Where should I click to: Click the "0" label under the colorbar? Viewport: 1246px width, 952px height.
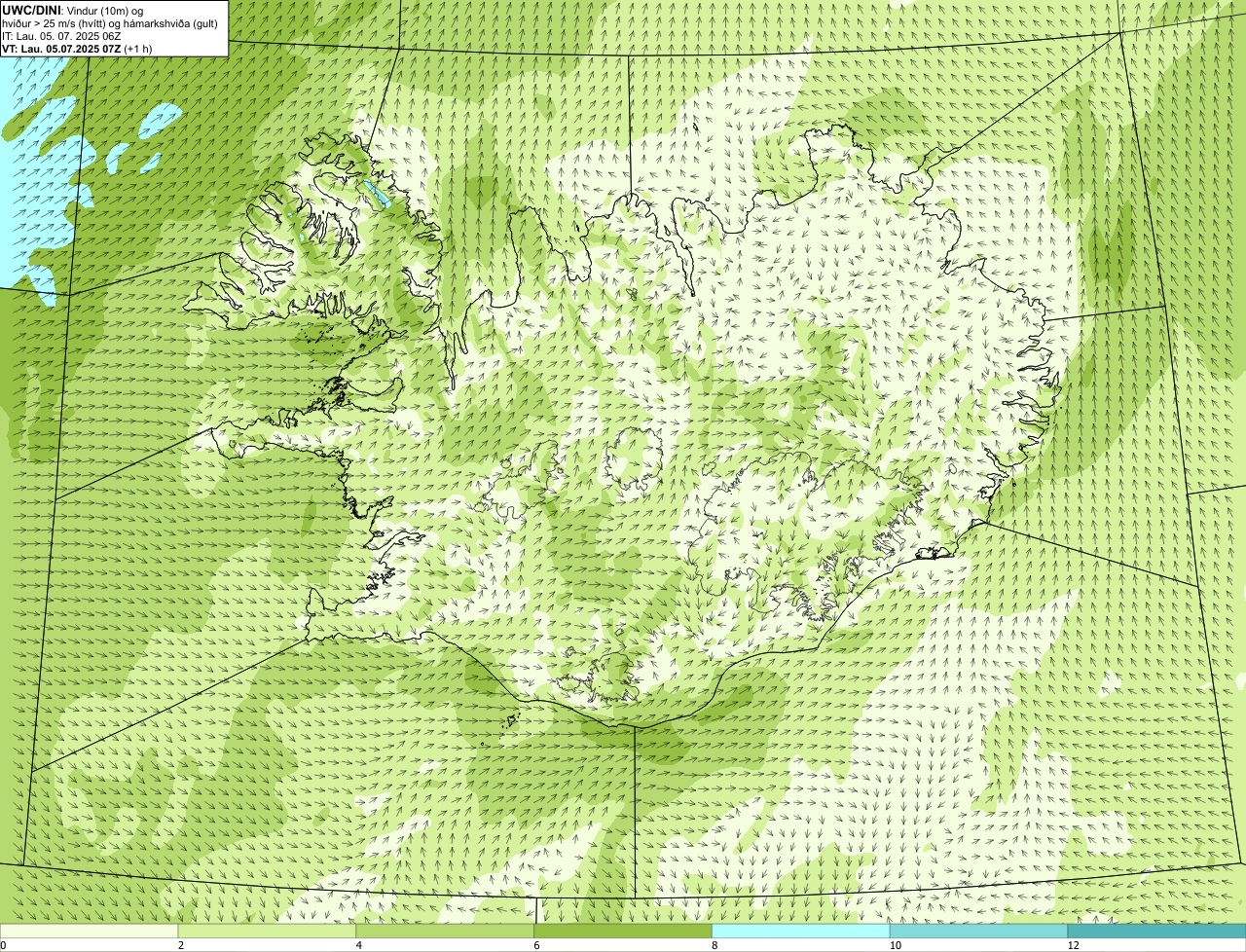[x=3, y=945]
